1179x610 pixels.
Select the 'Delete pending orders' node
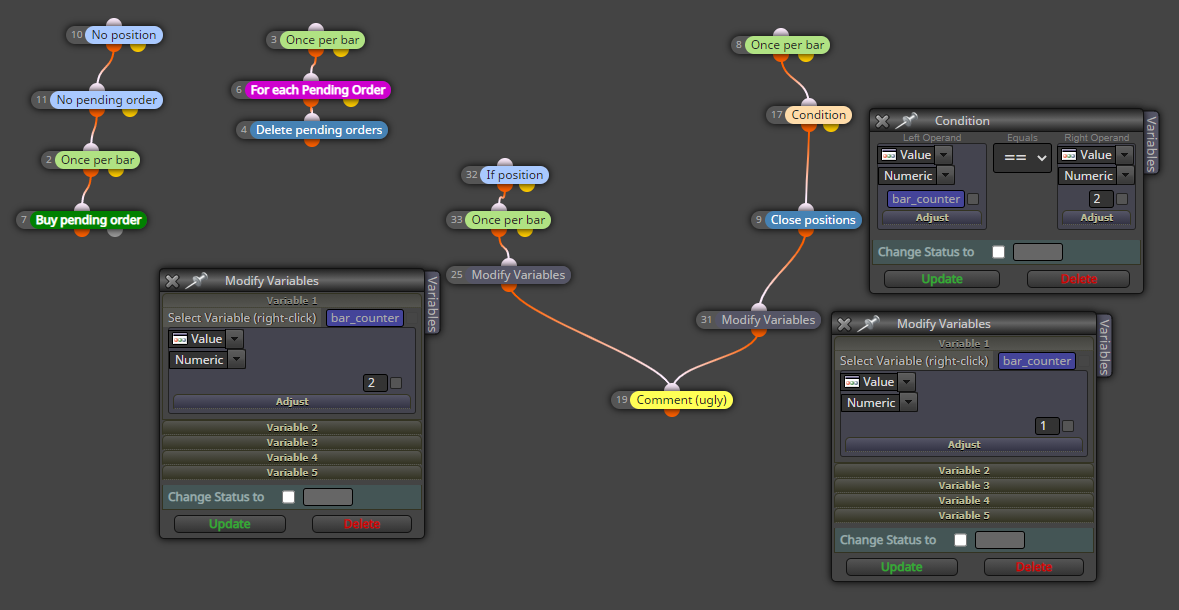319,129
